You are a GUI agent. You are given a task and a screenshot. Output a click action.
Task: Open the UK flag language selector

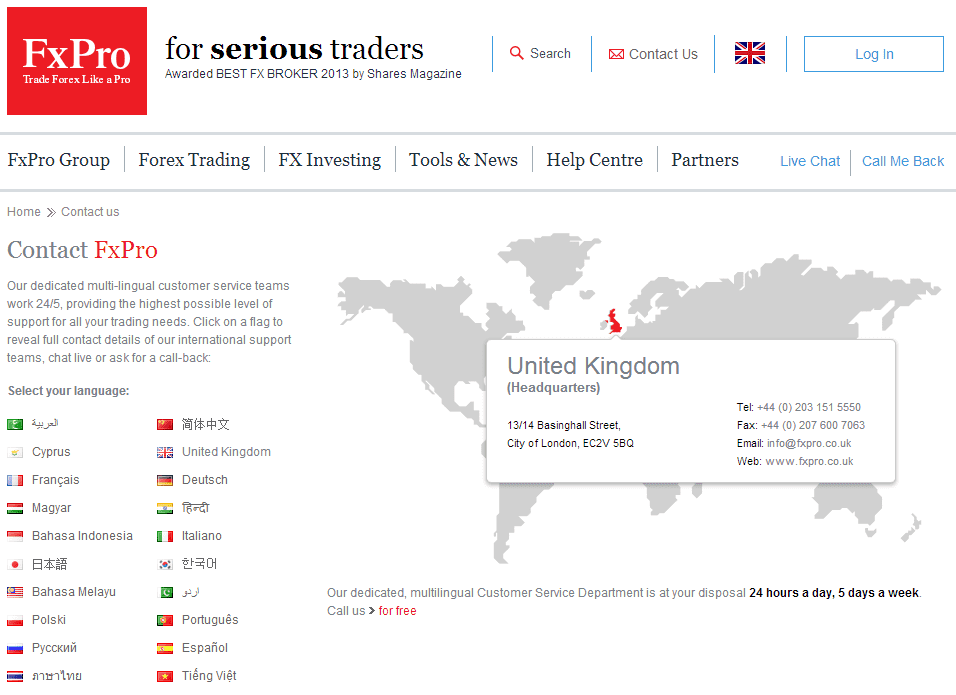pos(749,53)
